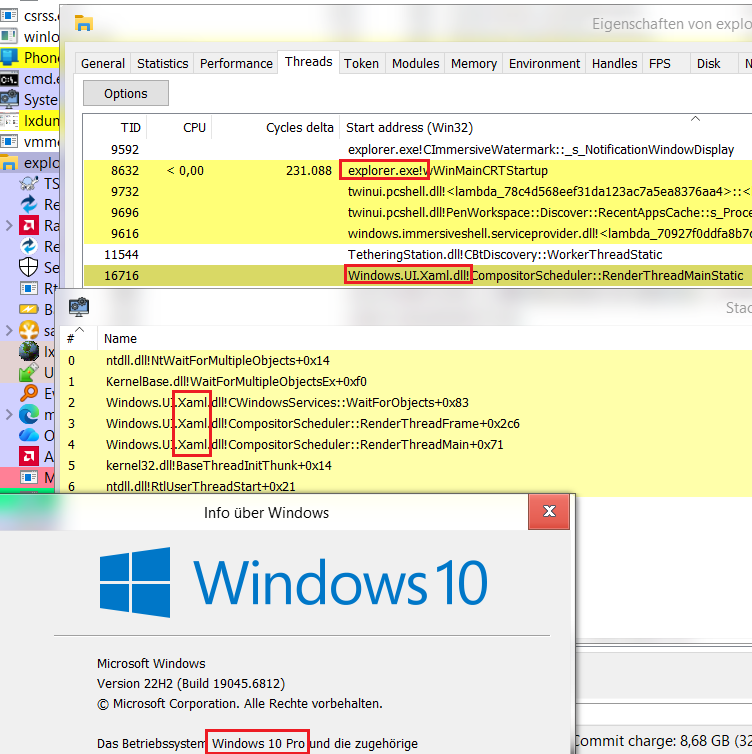Click the monitor icon in Stack window title
752x754 pixels.
(79, 307)
